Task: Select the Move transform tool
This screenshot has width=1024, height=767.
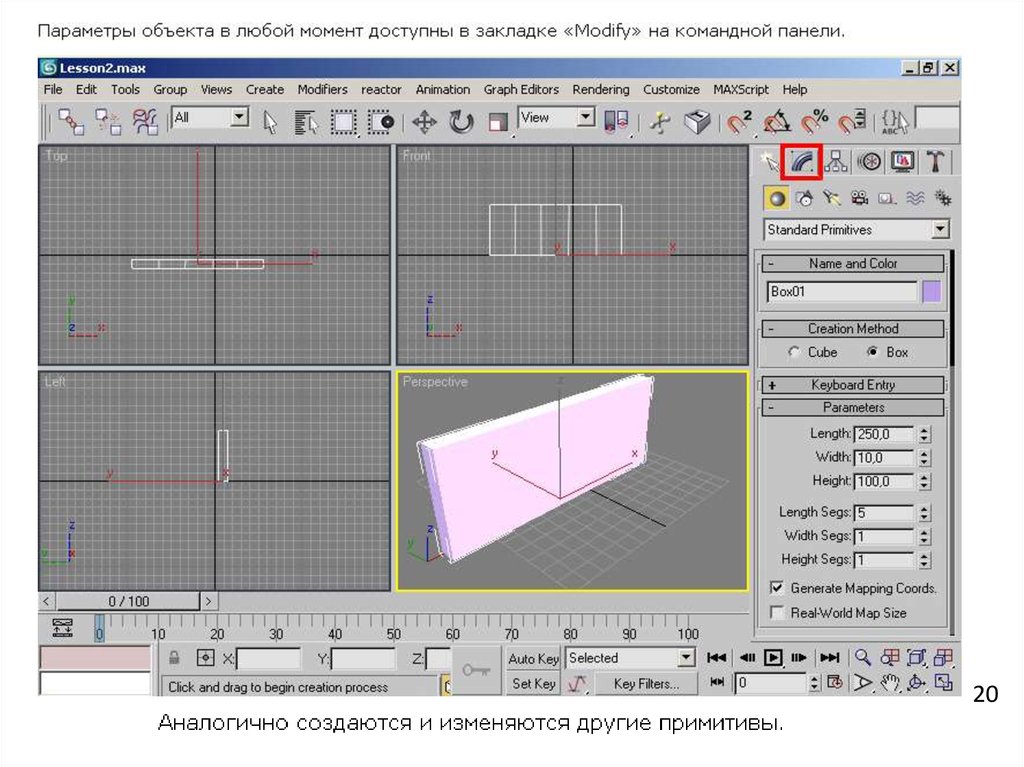Action: (424, 122)
